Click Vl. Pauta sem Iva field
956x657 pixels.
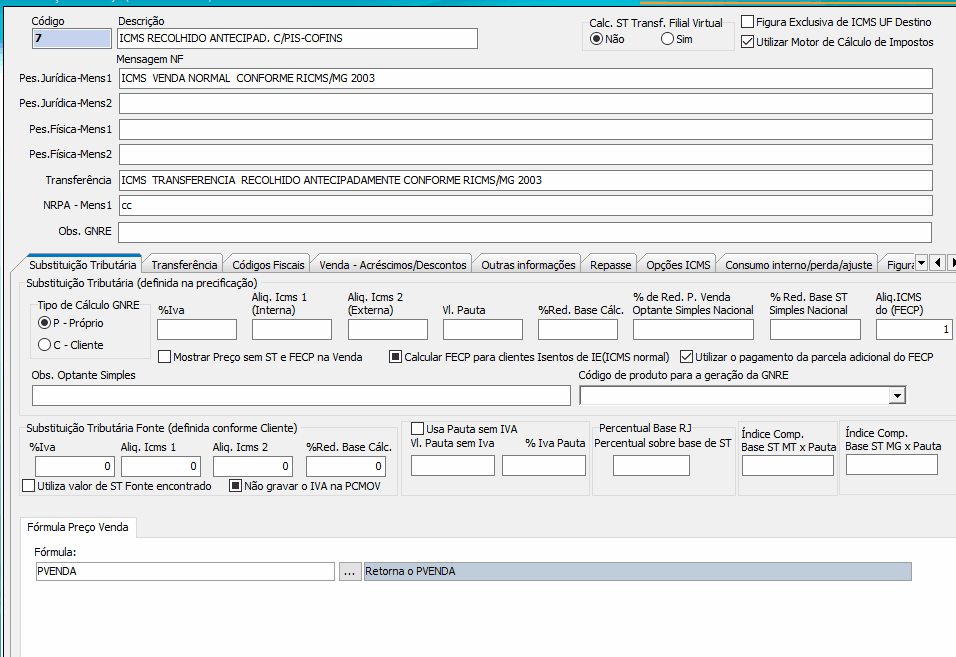point(453,466)
